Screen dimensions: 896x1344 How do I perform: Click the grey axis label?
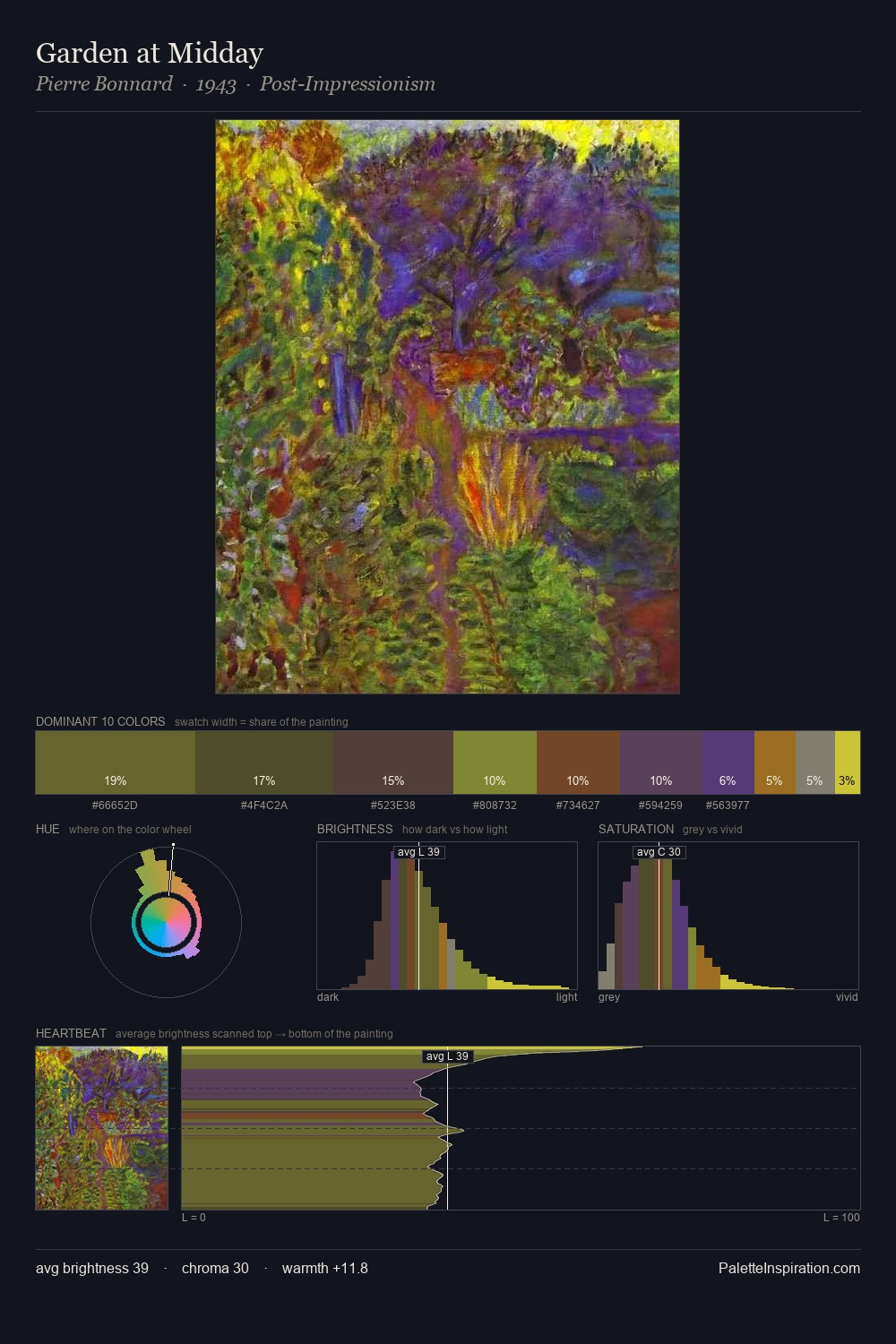[x=609, y=997]
